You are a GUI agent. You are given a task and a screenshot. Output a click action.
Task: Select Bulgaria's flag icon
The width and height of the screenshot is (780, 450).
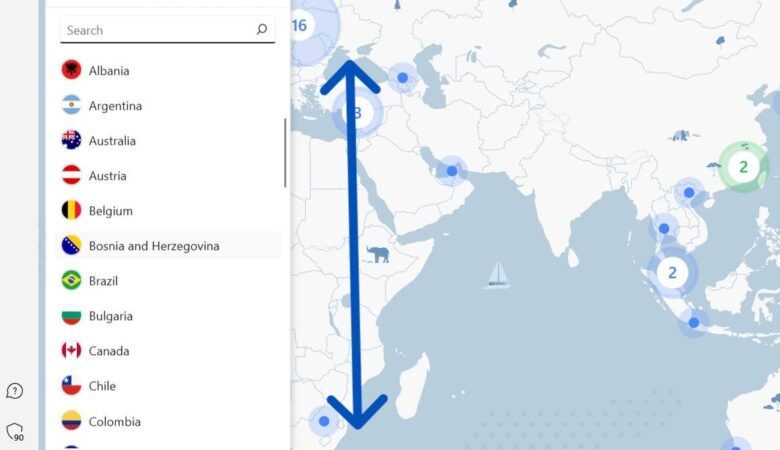point(71,316)
